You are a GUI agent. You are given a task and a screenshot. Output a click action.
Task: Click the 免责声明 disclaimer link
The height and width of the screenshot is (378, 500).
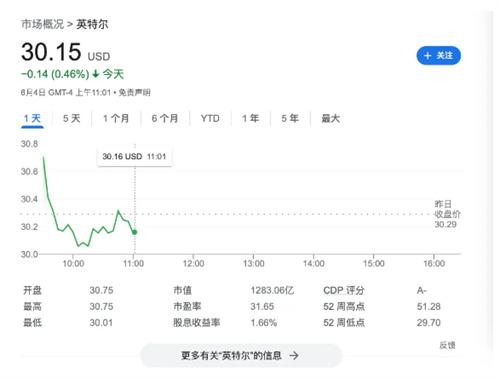tap(135, 92)
